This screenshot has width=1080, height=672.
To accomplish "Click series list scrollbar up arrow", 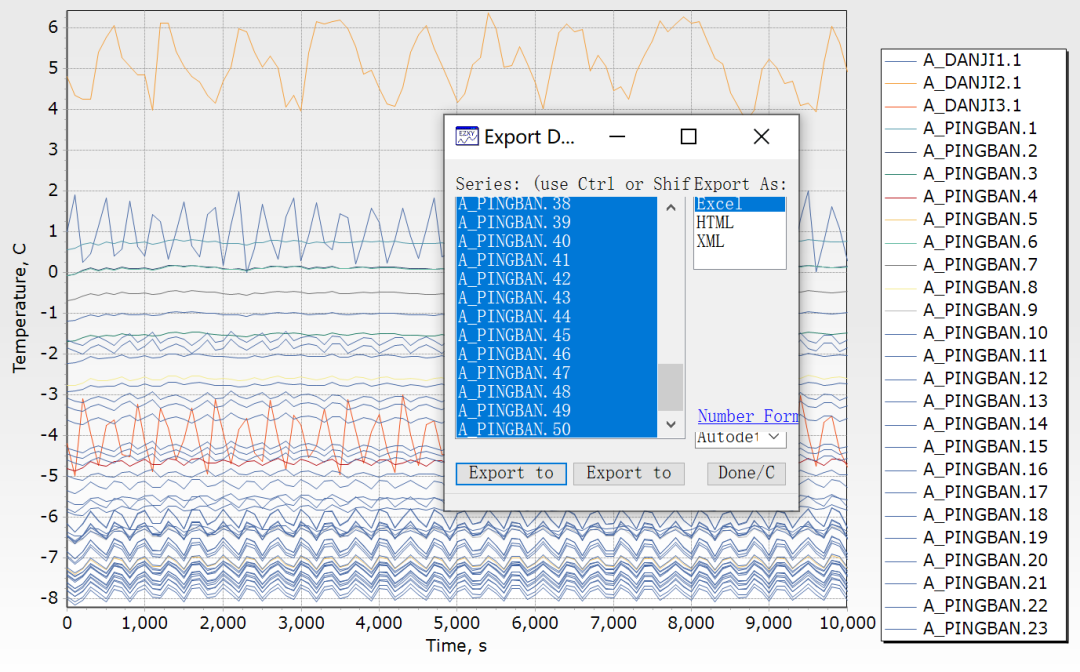I will point(671,207).
